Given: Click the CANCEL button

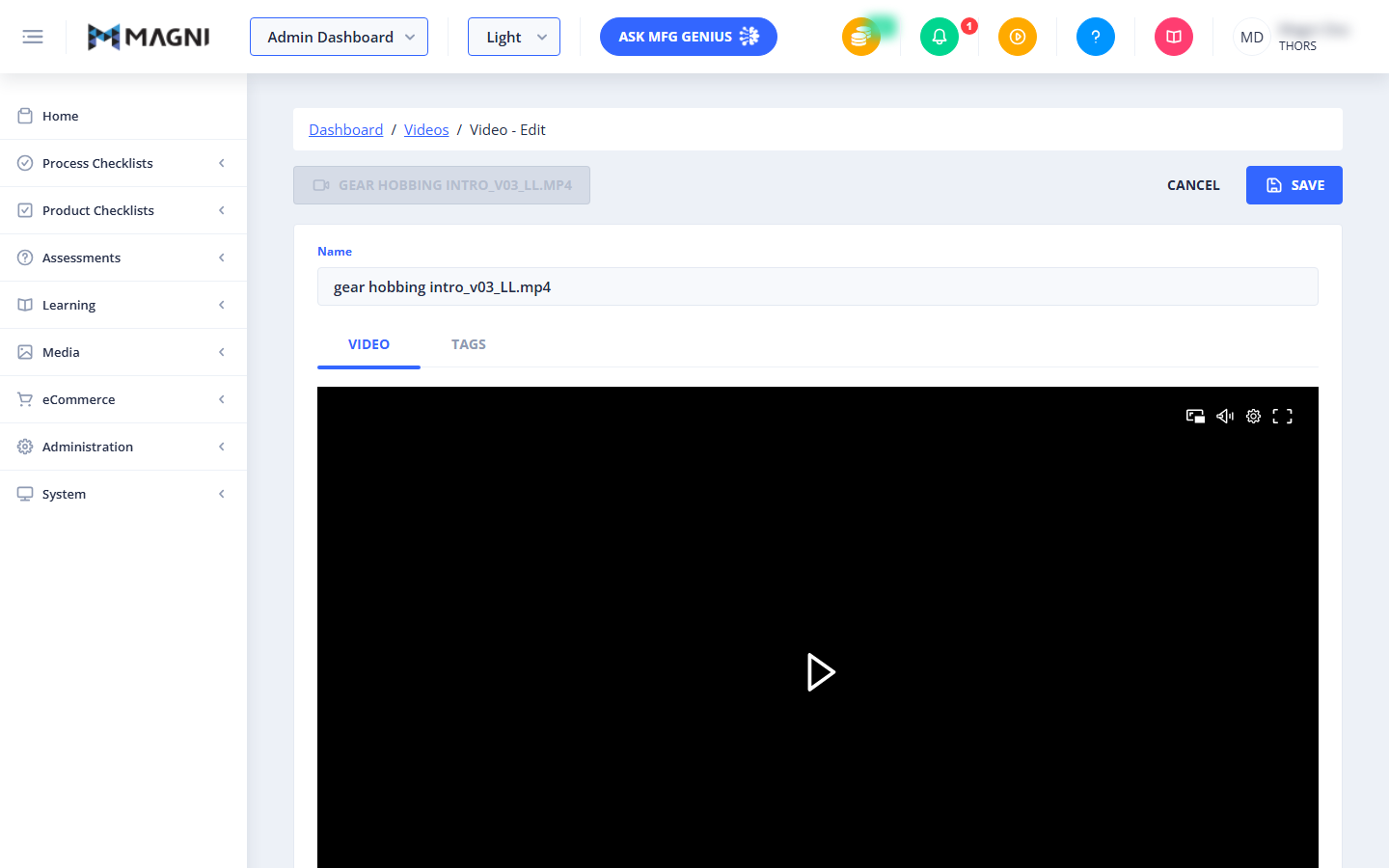Looking at the screenshot, I should tap(1193, 185).
